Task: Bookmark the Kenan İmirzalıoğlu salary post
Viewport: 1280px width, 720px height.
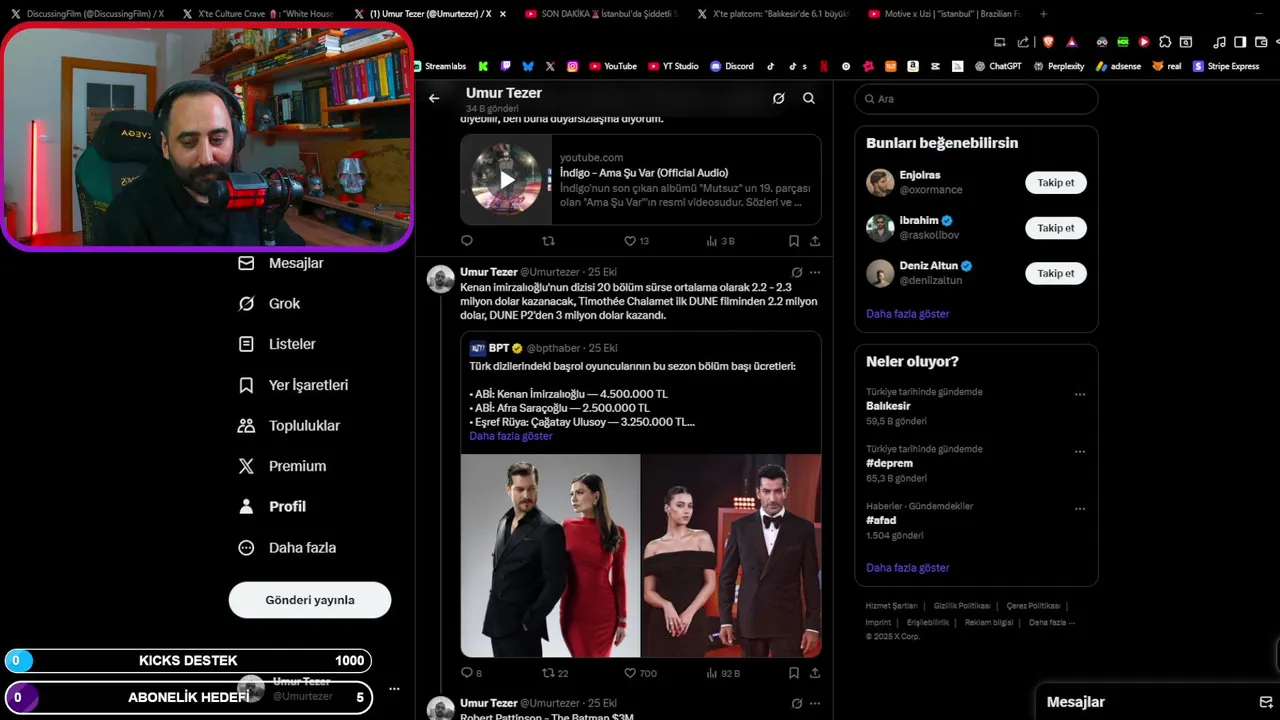Action: 794,673
